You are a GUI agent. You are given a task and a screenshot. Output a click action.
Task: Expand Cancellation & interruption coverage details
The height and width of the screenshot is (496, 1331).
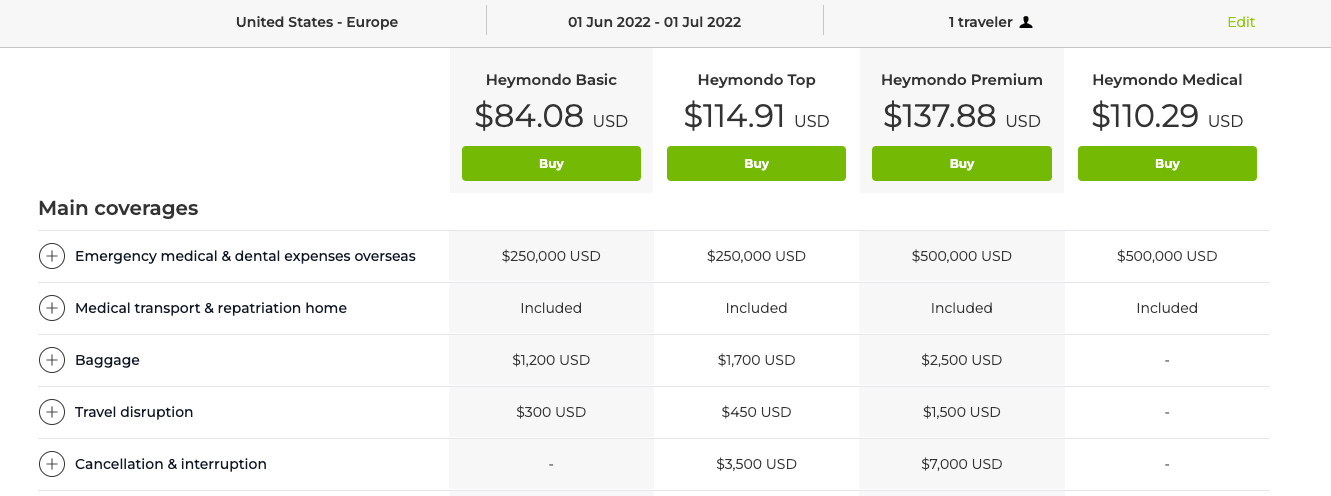tap(51, 464)
